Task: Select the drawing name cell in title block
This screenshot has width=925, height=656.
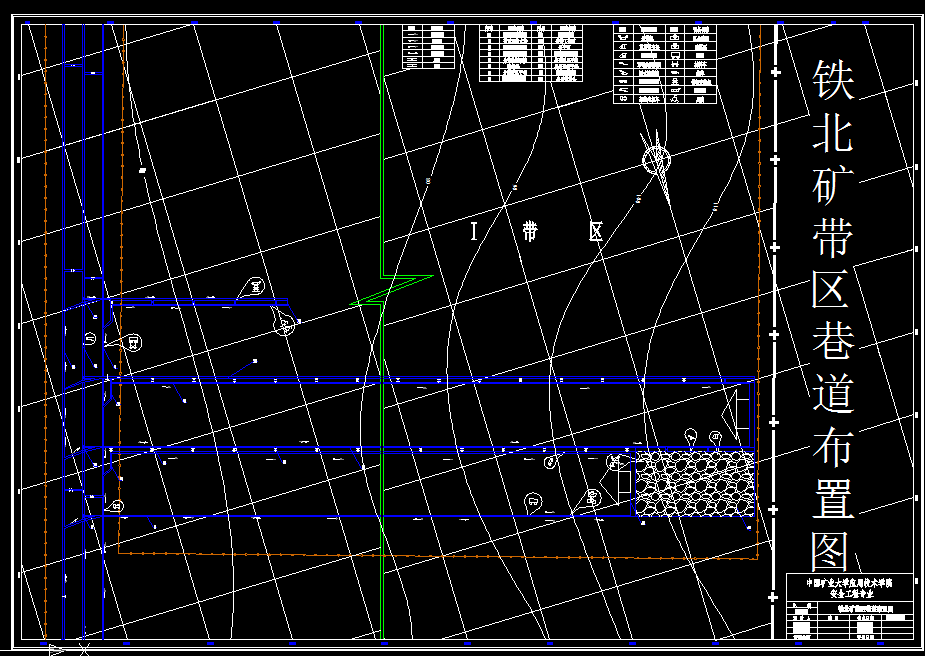Action: pyautogui.click(x=865, y=608)
